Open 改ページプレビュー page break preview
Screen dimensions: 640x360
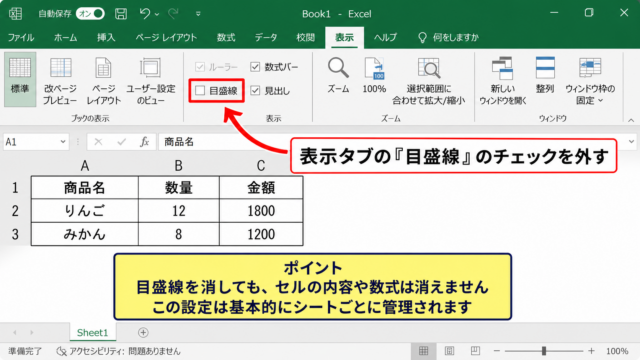pyautogui.click(x=60, y=80)
